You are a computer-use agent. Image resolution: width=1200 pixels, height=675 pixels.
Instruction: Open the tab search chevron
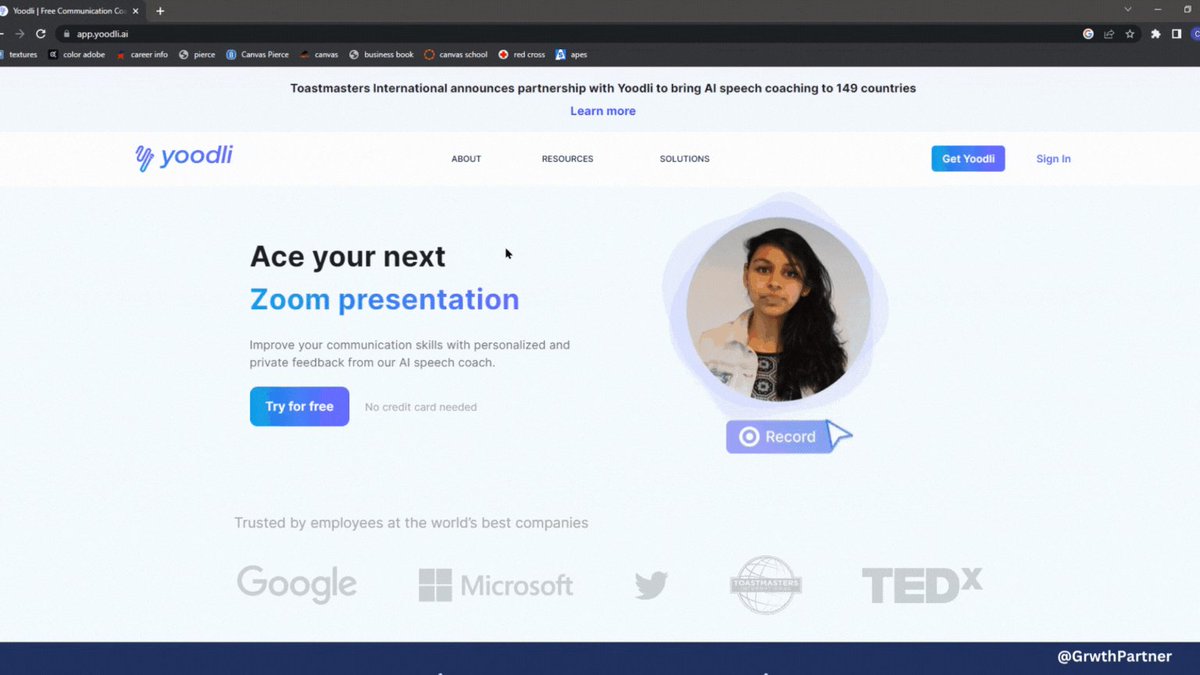coord(1128,10)
